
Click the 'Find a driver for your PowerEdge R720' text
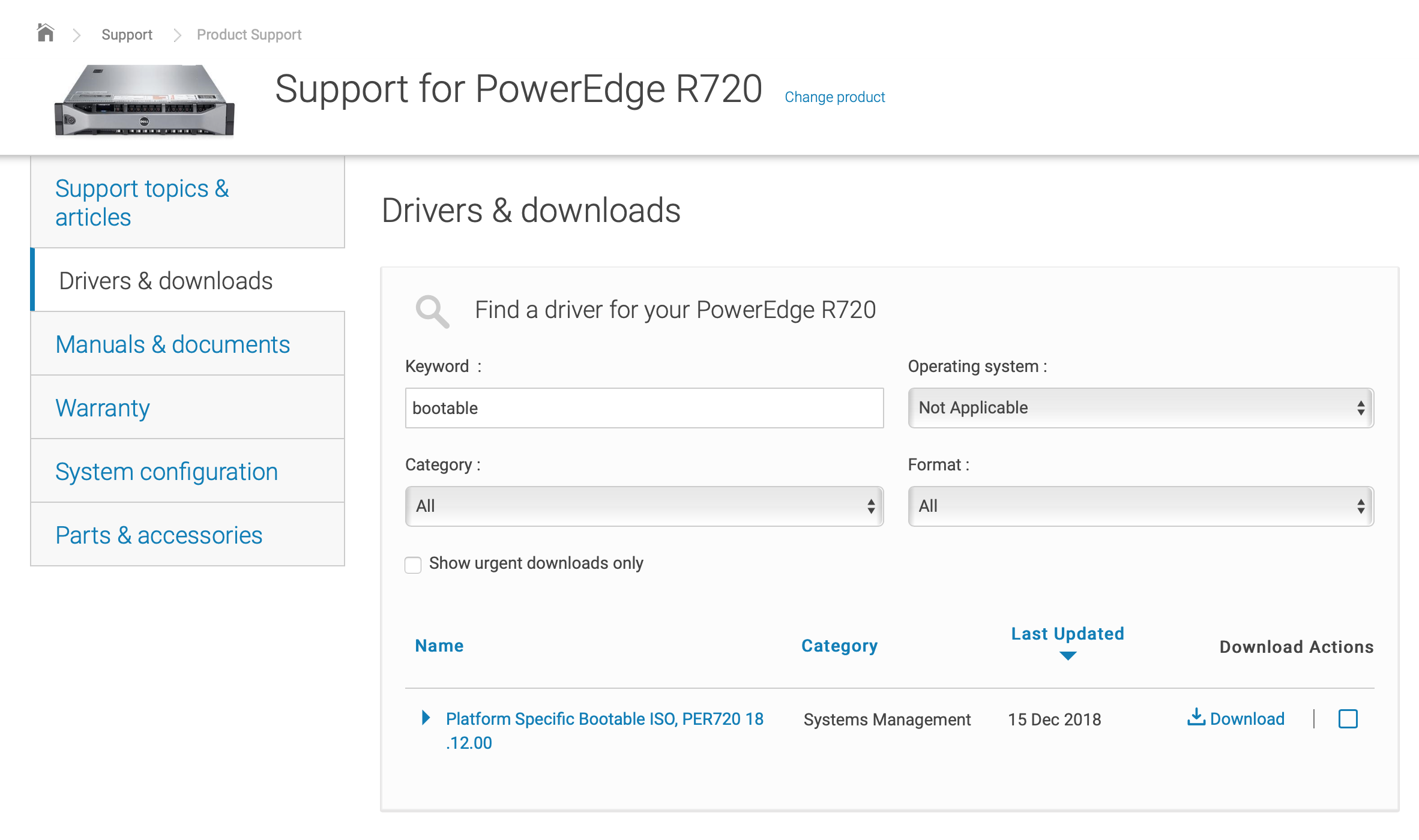(675, 310)
